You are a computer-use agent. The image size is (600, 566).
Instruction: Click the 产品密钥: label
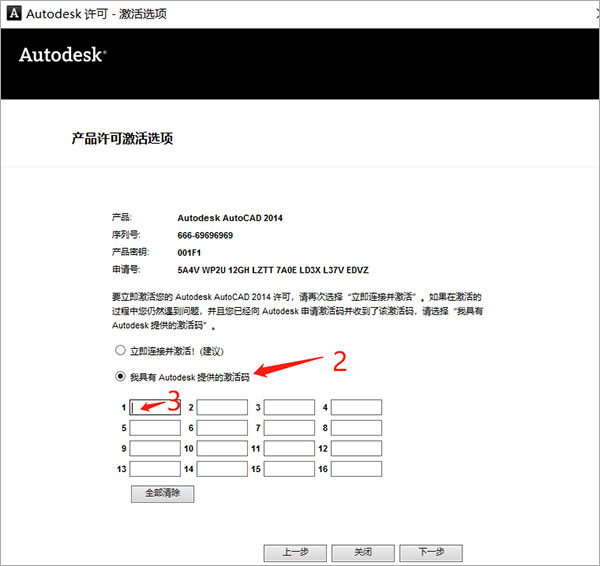[x=130, y=252]
